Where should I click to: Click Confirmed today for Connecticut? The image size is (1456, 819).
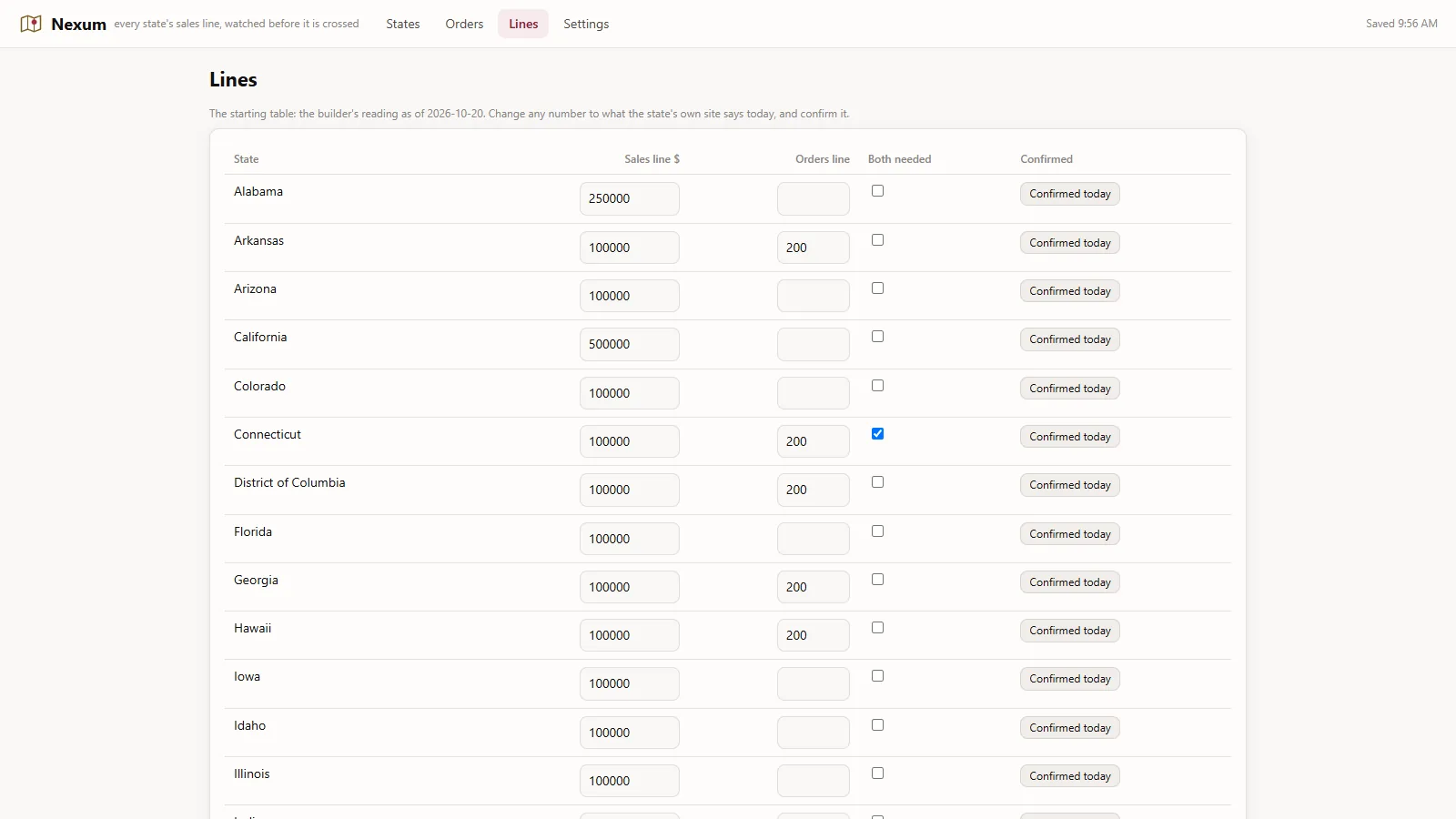(x=1070, y=437)
